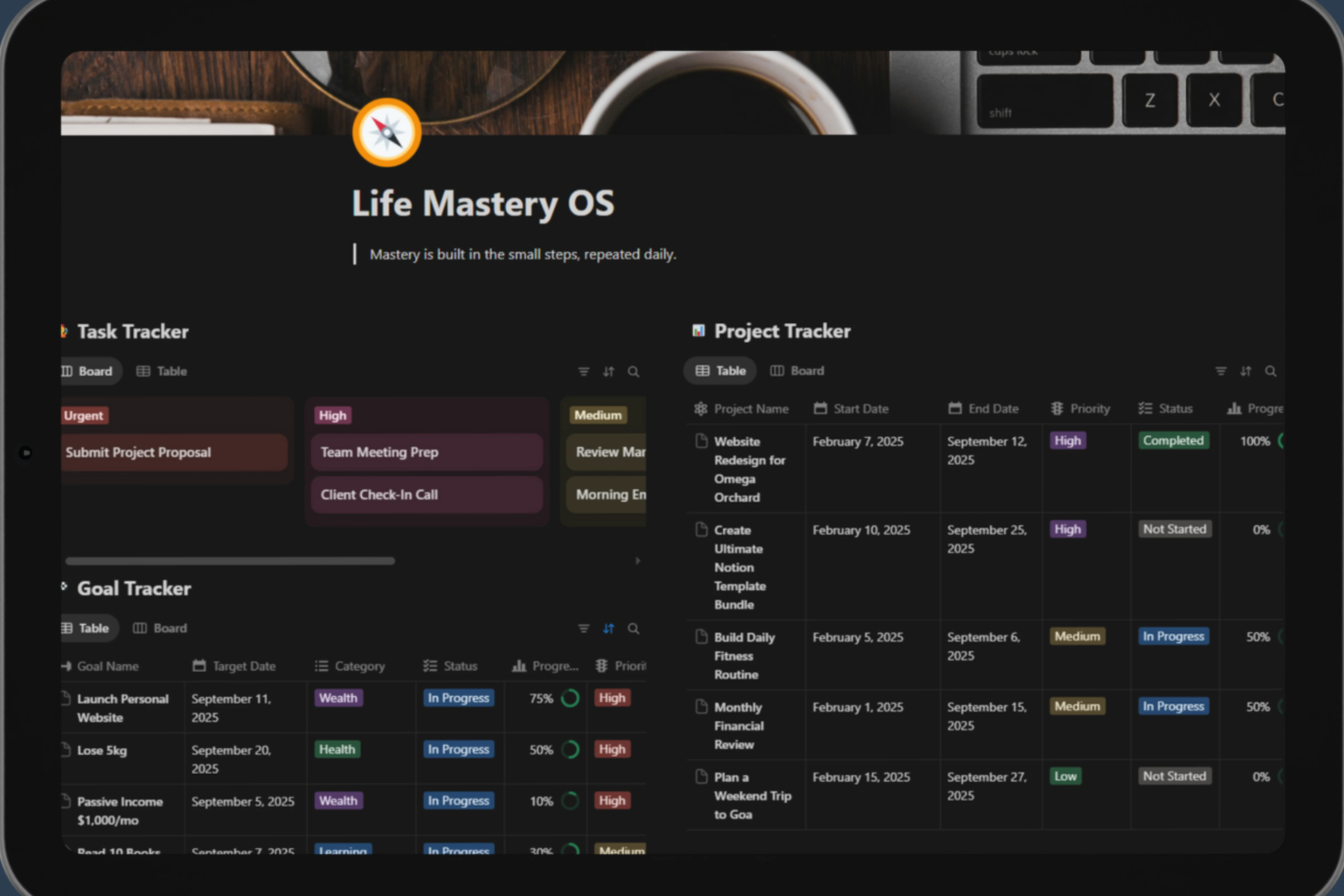Open Goal Tracker search icon

633,629
